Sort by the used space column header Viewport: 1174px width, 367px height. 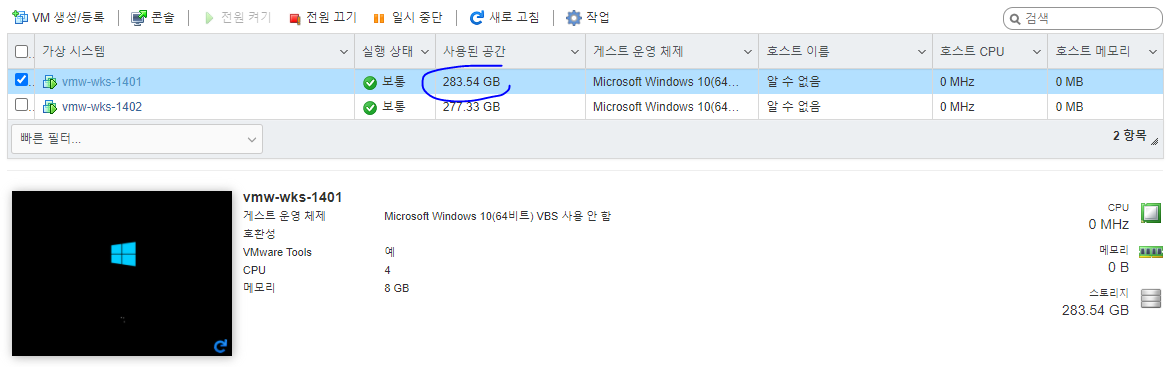[475, 52]
